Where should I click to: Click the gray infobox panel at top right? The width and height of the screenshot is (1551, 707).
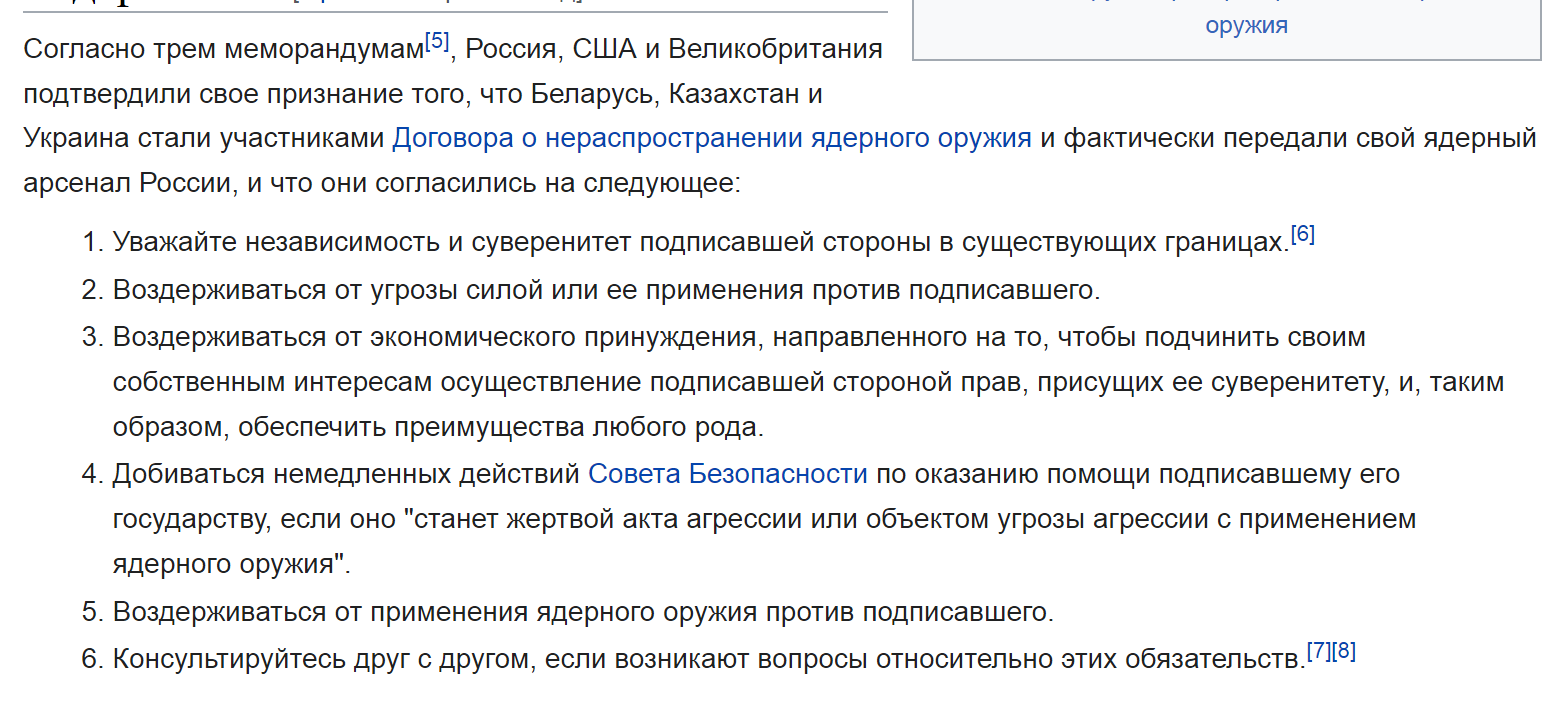coord(1227,30)
